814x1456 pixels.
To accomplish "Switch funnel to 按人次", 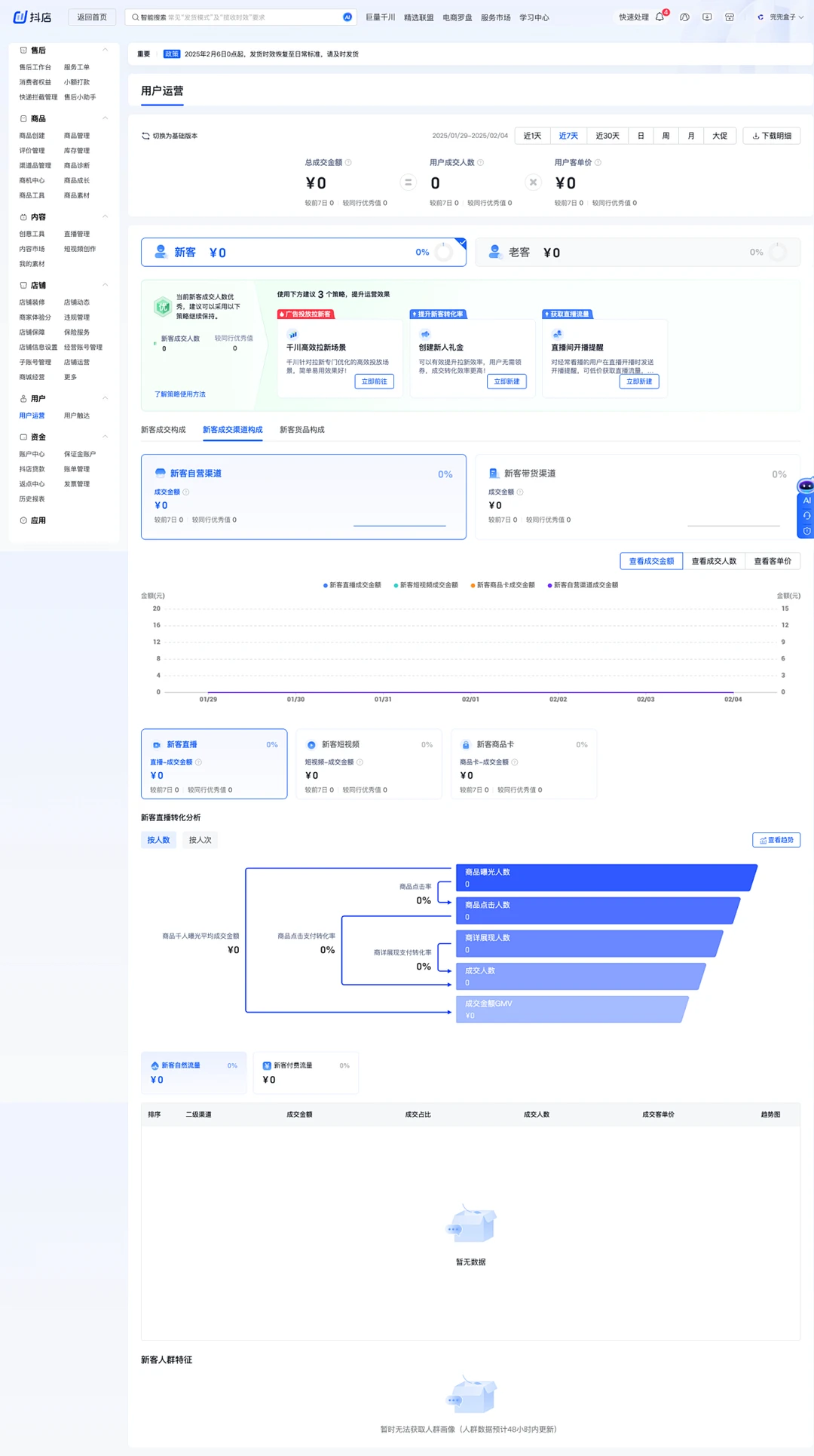I will [x=200, y=840].
